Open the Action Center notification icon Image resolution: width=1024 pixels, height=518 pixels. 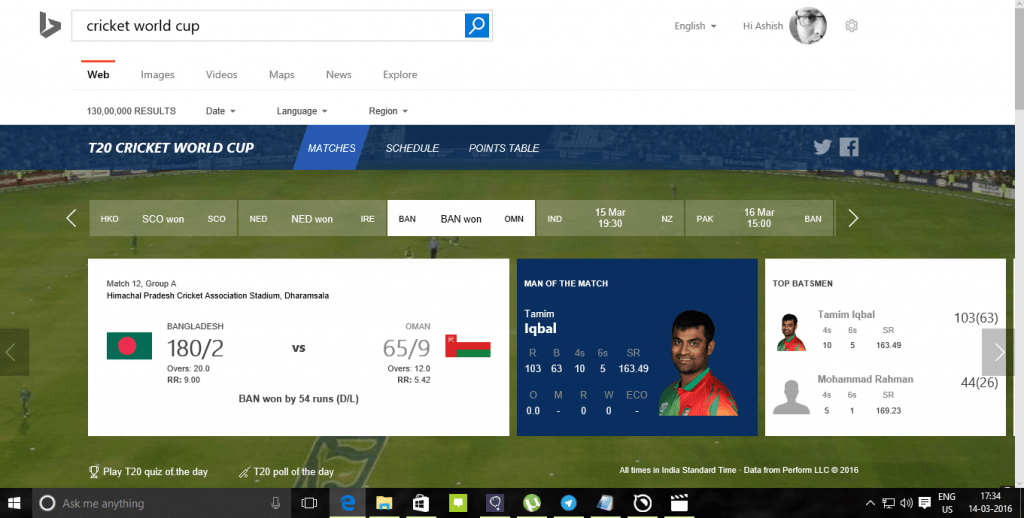coord(924,503)
